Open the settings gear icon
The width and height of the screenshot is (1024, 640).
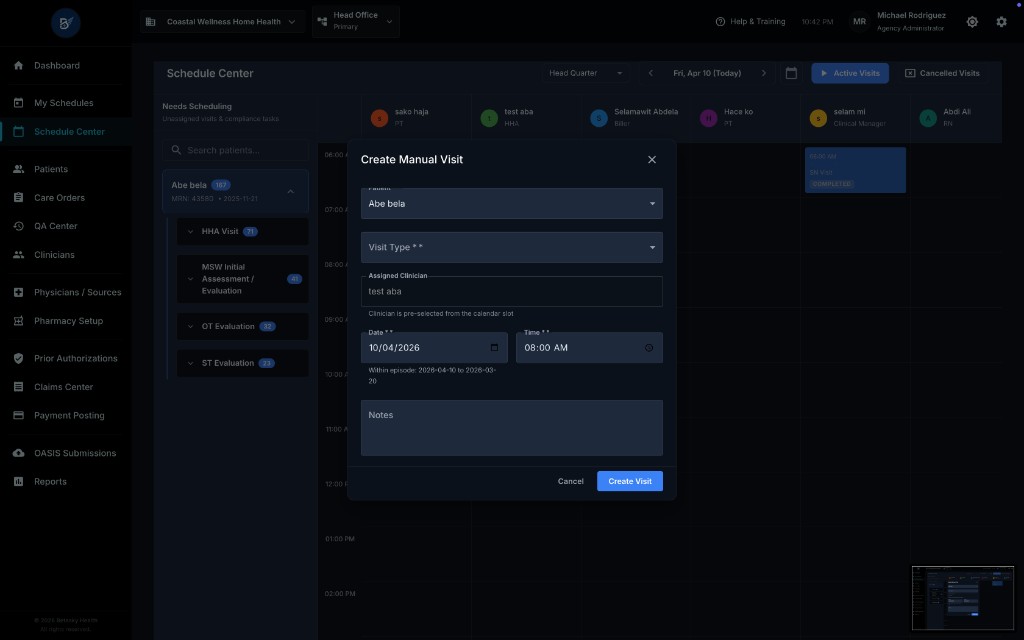[x=1001, y=22]
